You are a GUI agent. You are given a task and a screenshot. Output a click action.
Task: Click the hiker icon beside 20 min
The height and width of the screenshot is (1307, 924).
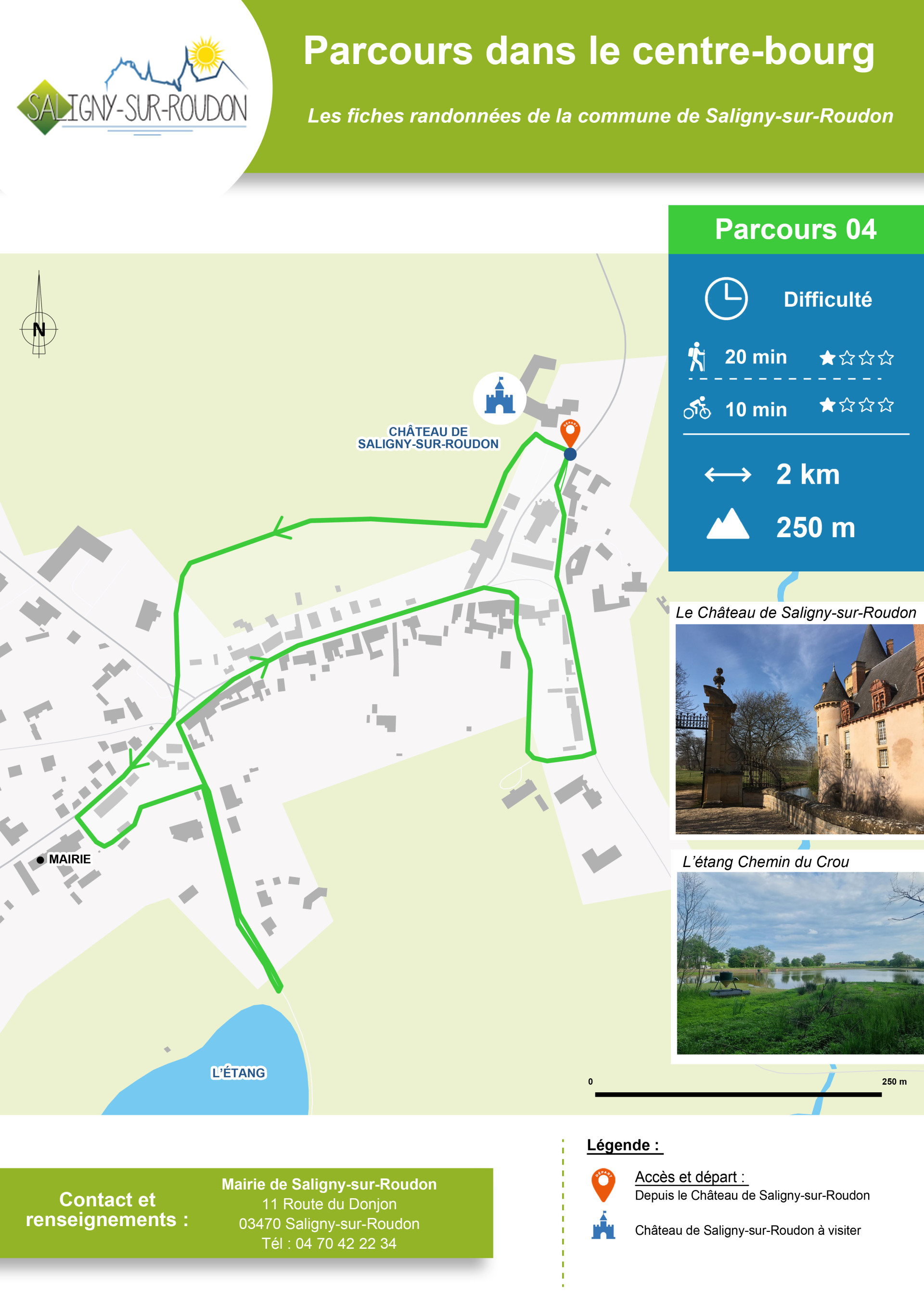click(696, 357)
